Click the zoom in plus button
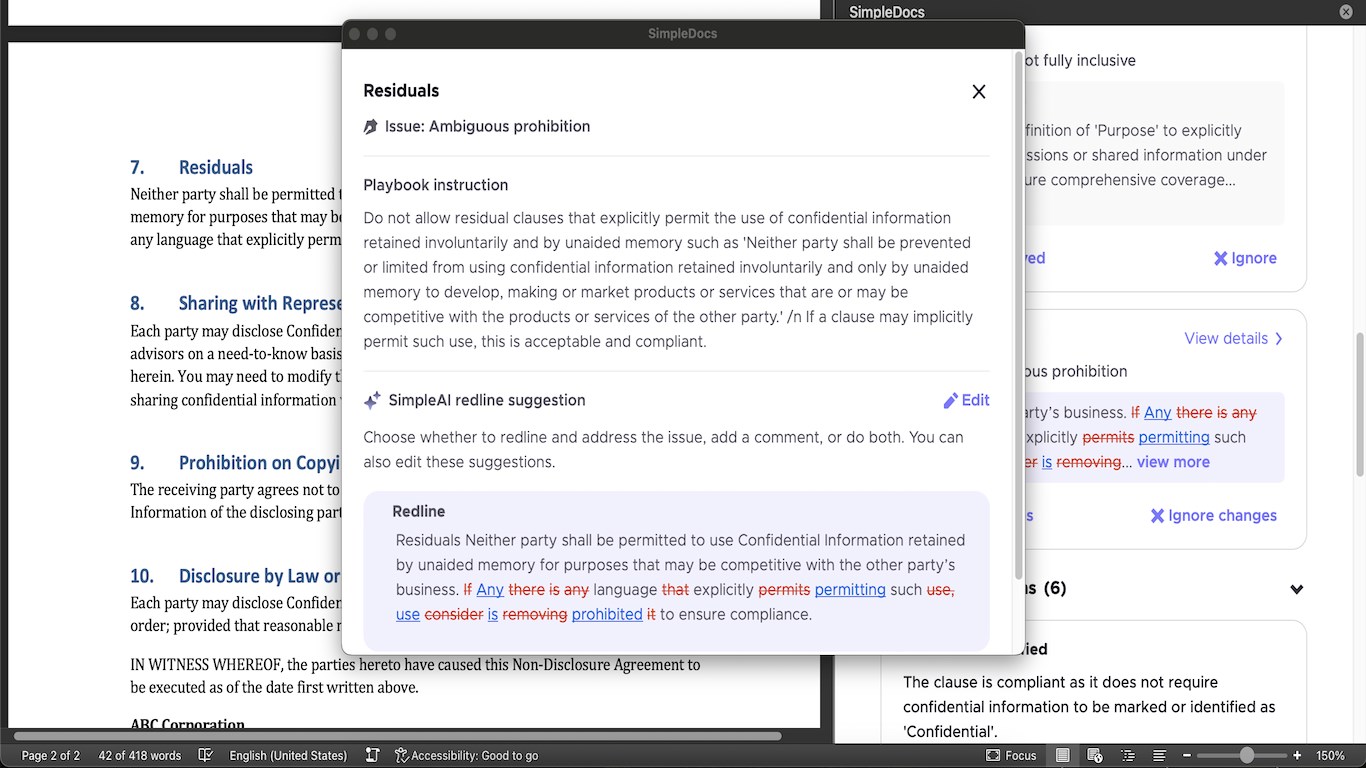 click(1297, 755)
